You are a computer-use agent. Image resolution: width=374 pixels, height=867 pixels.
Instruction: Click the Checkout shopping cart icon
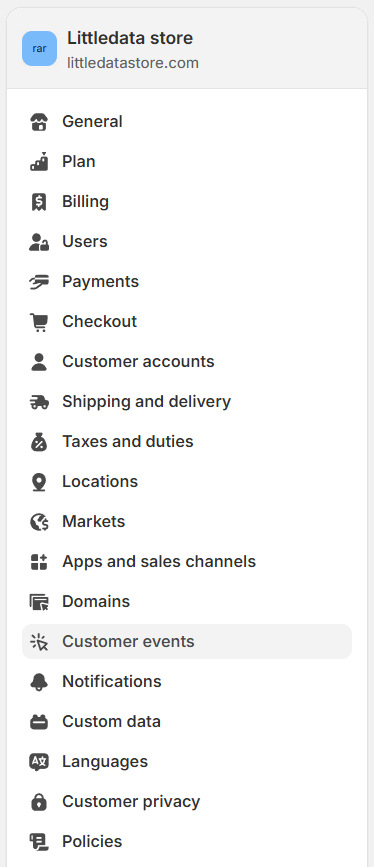pos(39,322)
